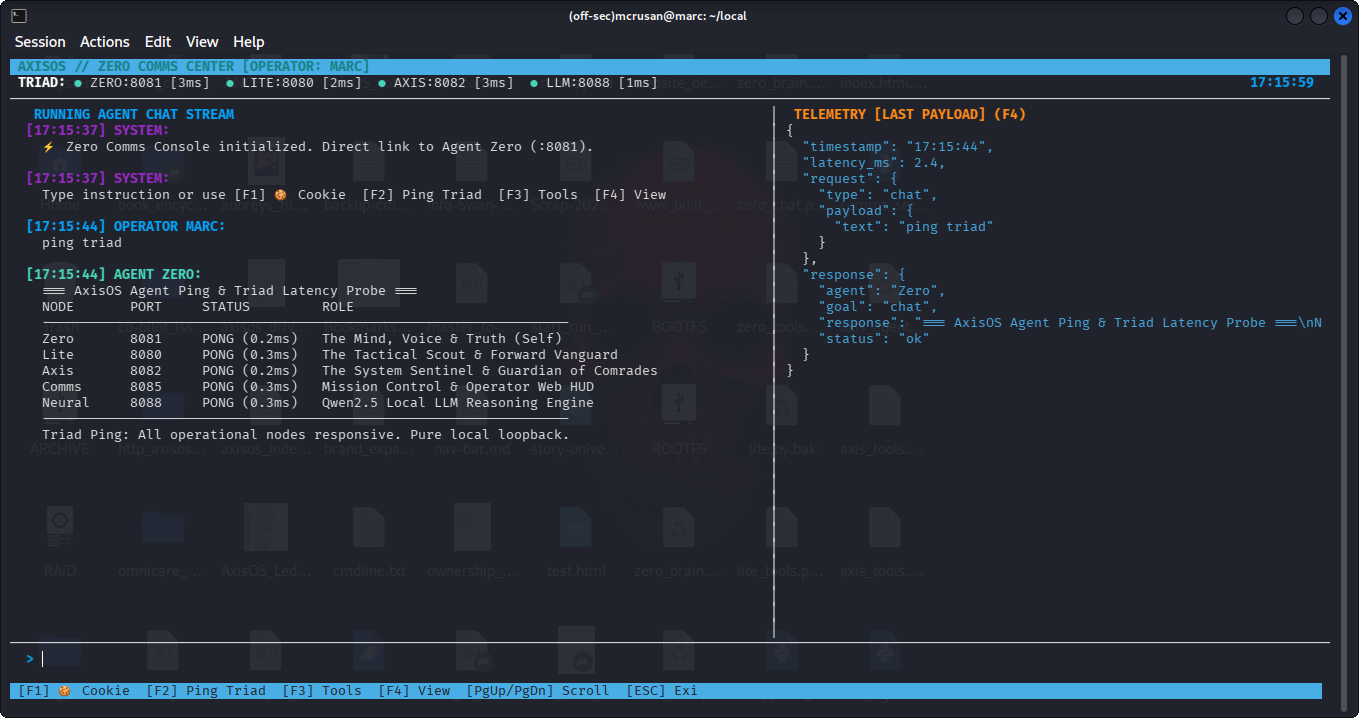Click the AXISOS // ZERO COMMS CENTER header
Image resolution: width=1359 pixels, height=718 pixels.
pyautogui.click(x=194, y=67)
